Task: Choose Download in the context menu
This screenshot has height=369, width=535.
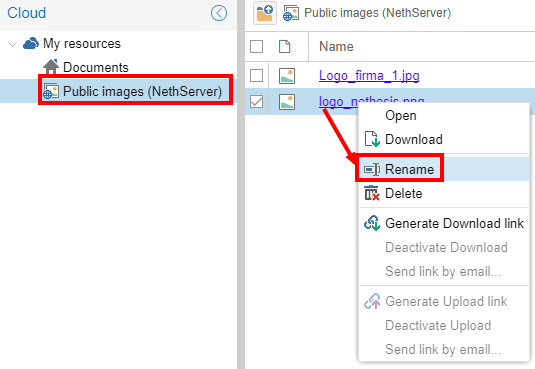Action: 444,139
